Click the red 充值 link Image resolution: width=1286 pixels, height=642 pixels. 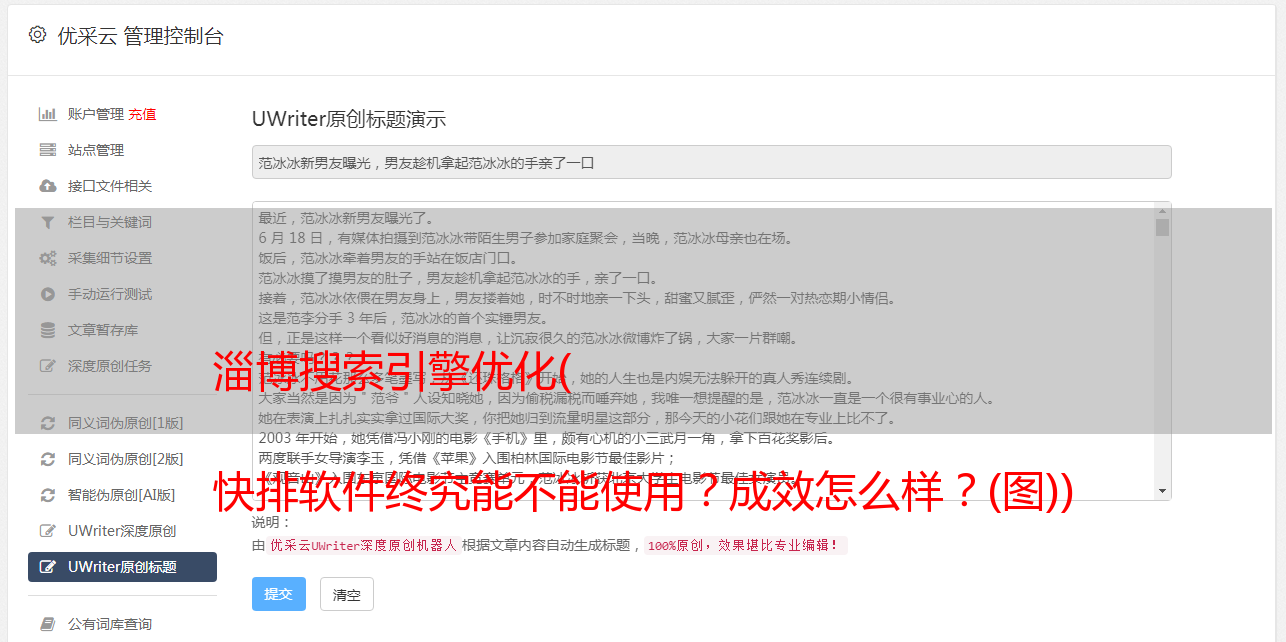pyautogui.click(x=142, y=114)
